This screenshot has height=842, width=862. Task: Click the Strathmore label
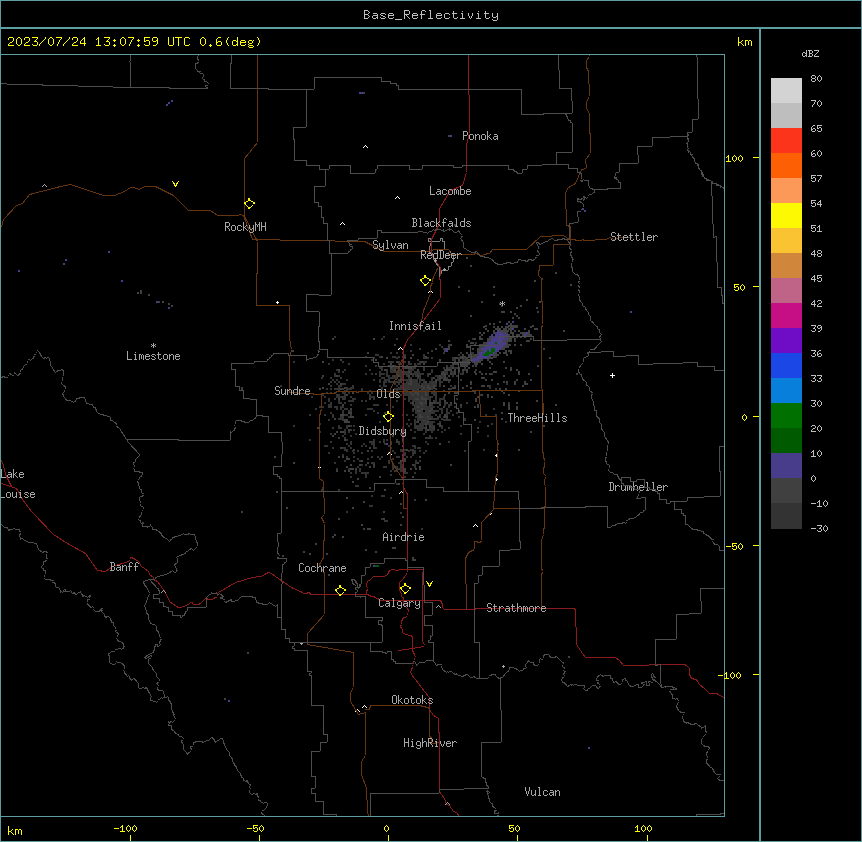pos(516,608)
